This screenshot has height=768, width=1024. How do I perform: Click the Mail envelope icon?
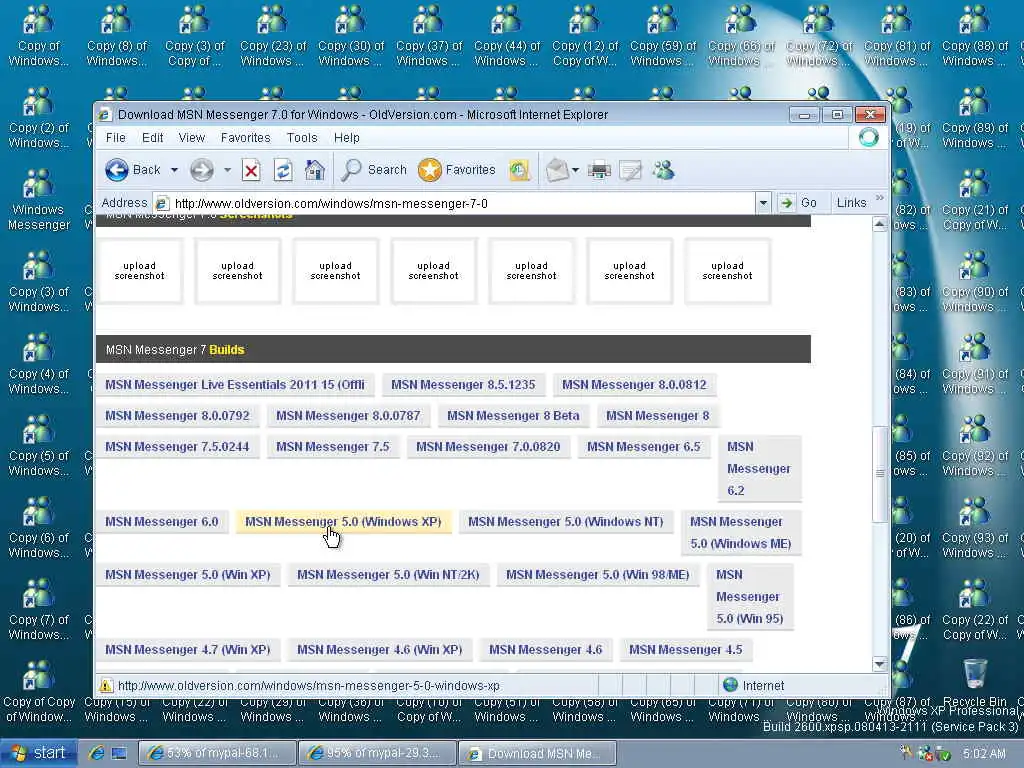coord(557,170)
